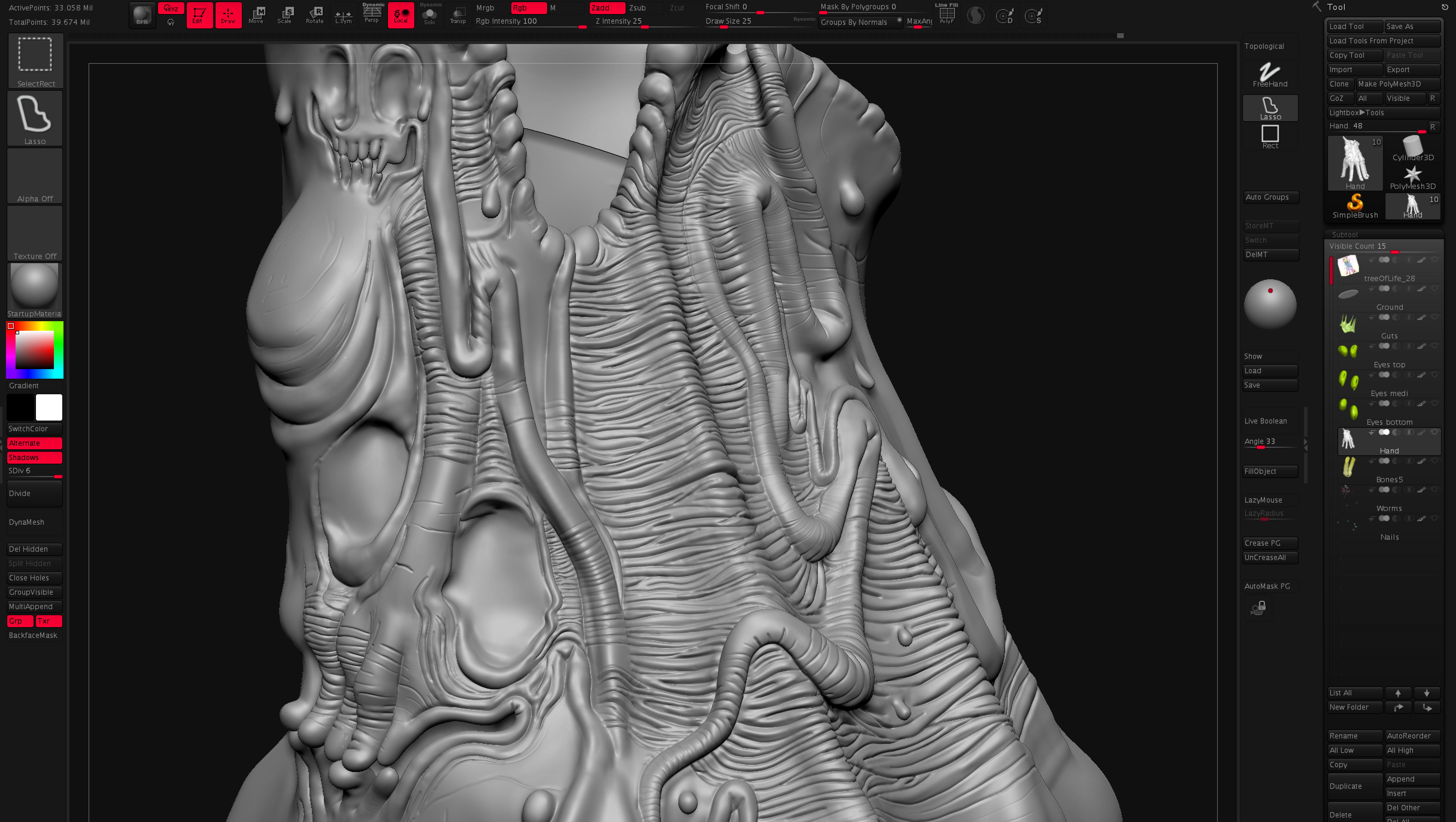Select the SelectRect brush icon
1456x822 pixels.
click(35, 60)
